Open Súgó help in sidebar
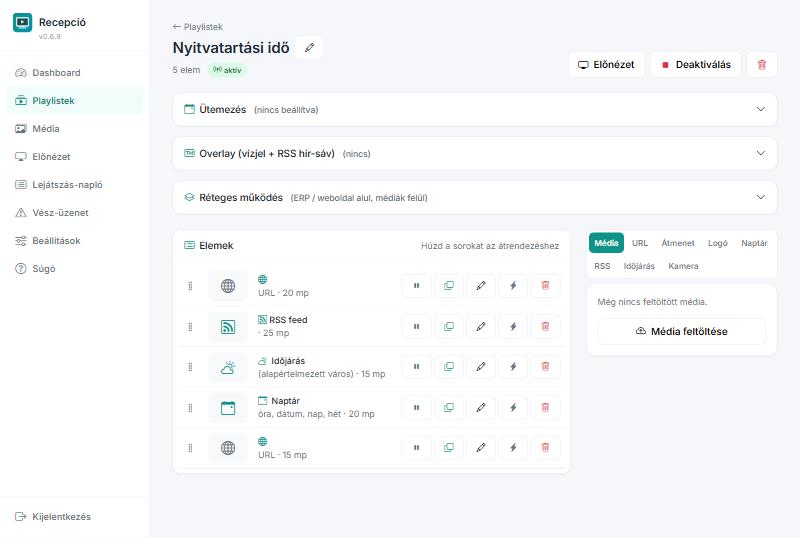The image size is (800, 538). (x=74, y=268)
